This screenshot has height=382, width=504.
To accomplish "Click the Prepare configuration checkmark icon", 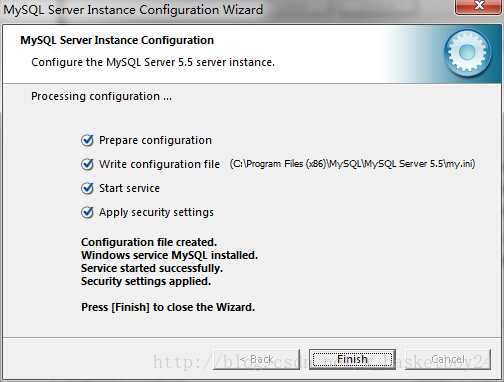I will tap(87, 140).
